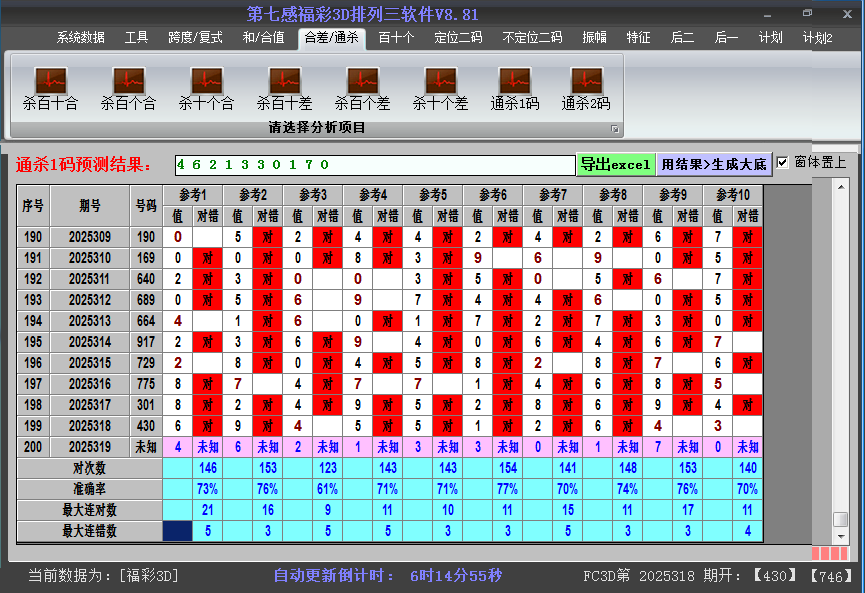Open the 定位二码 tab

(458, 38)
